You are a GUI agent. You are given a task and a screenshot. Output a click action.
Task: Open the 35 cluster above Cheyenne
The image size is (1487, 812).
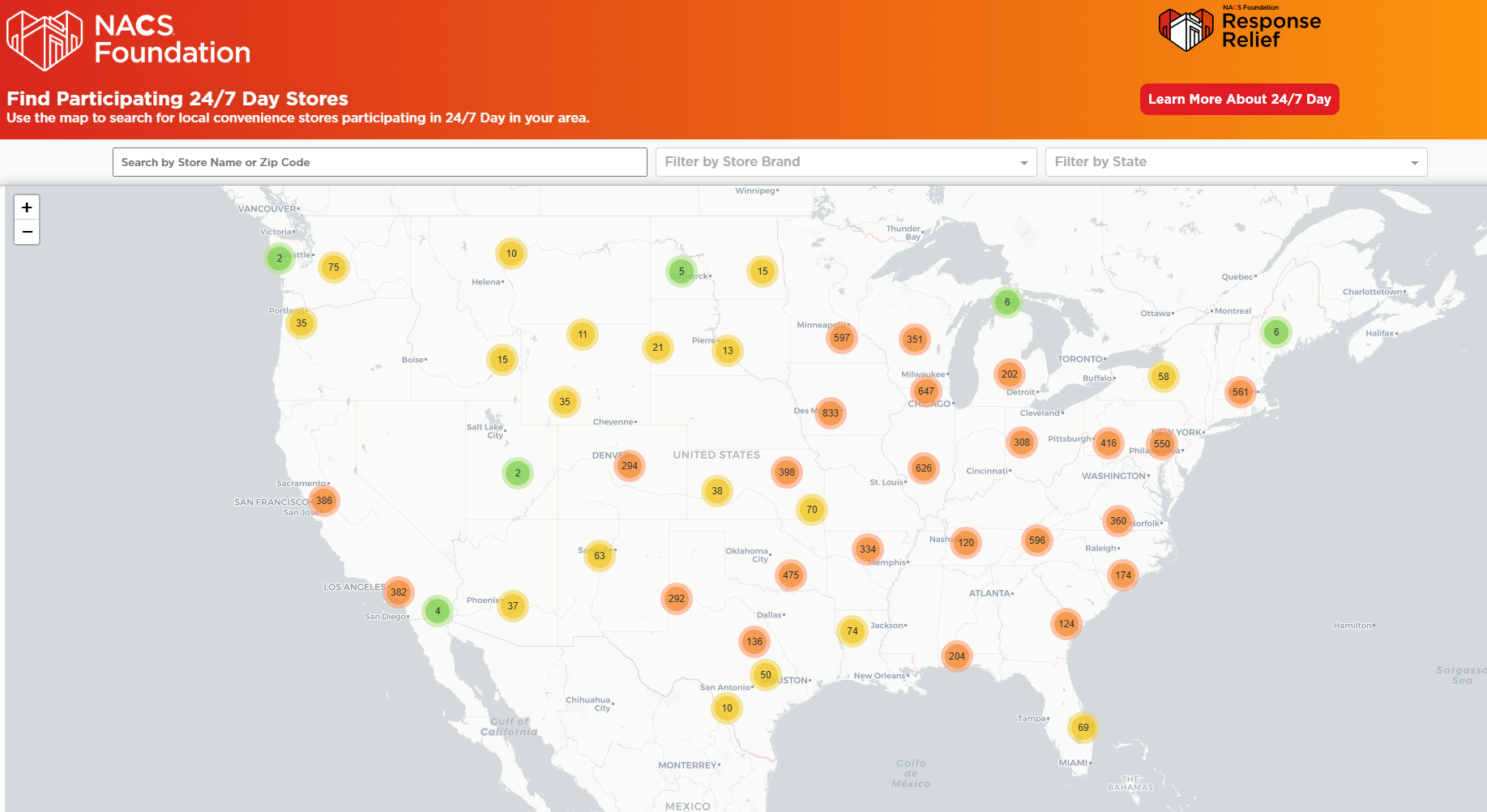pos(565,402)
